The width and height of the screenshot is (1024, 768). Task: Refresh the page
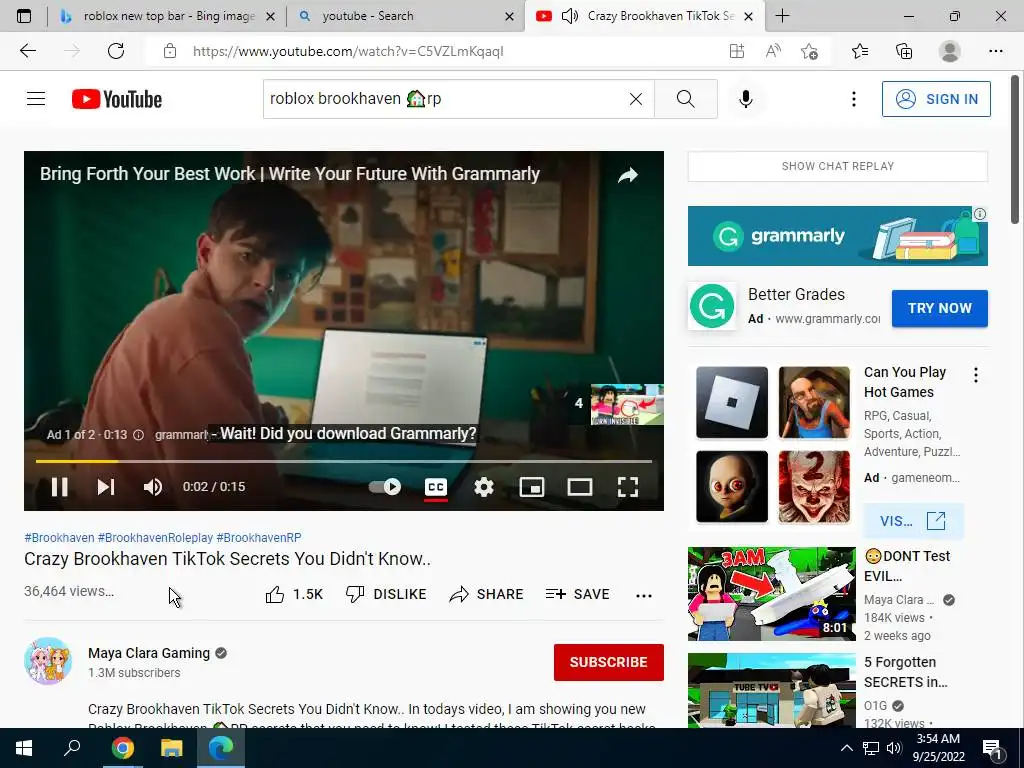pos(116,51)
